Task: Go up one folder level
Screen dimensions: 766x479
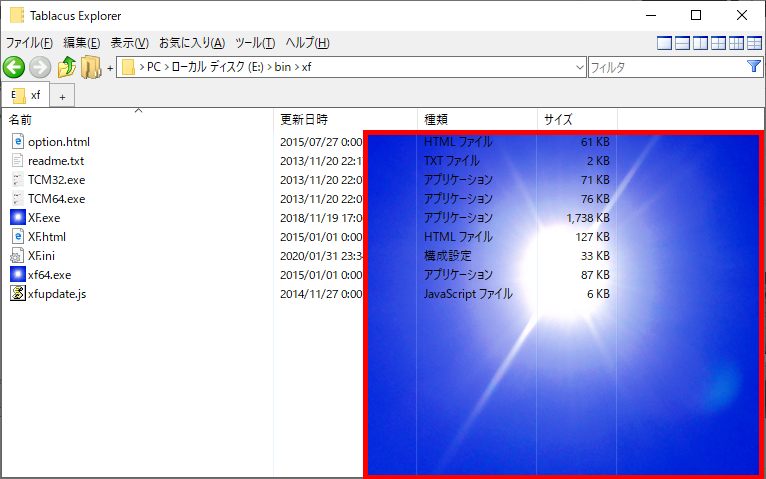Action: click(x=67, y=67)
